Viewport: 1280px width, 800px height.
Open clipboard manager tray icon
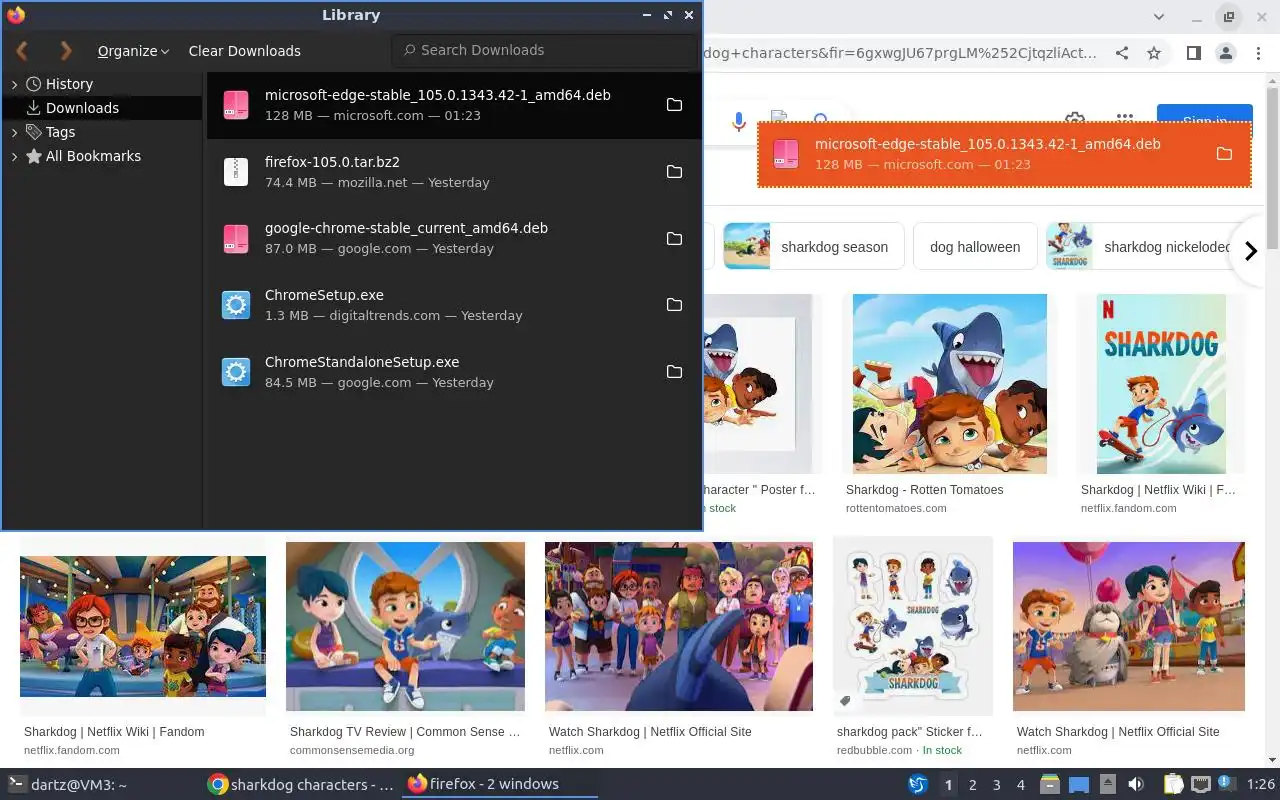pos(1173,785)
